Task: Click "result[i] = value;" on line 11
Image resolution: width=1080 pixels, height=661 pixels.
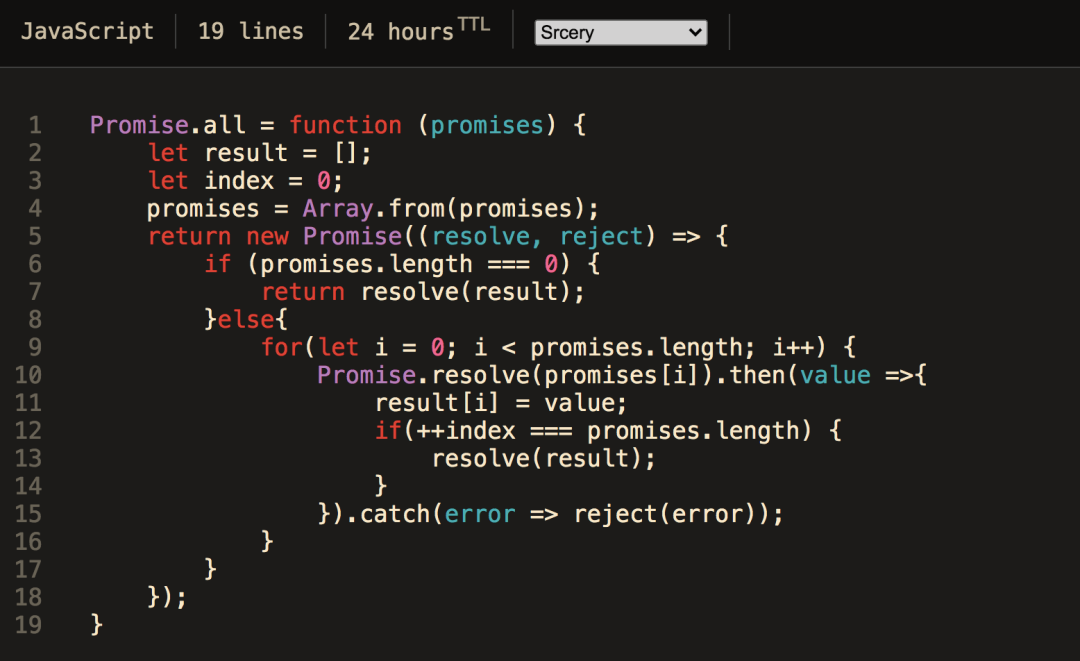Action: pos(501,403)
